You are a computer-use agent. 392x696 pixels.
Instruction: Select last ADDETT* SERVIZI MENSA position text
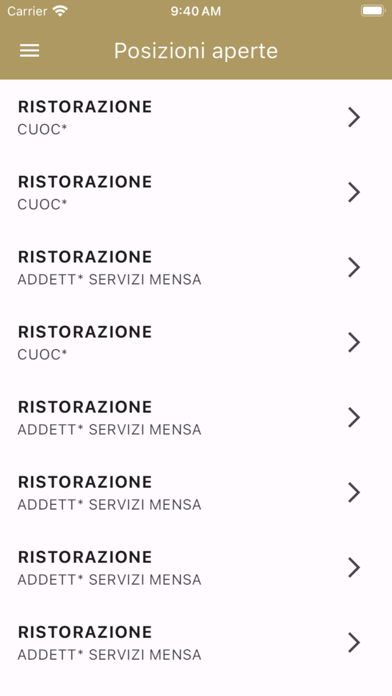[109, 655]
